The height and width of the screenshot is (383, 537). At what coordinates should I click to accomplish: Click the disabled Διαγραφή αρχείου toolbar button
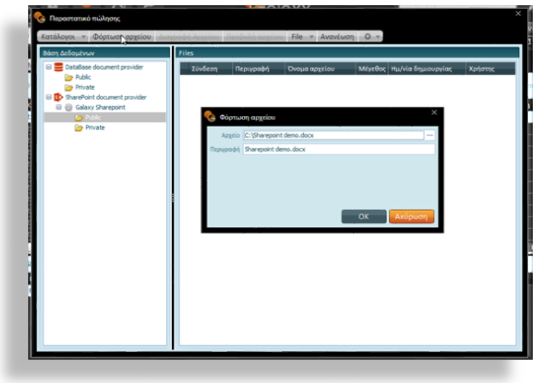point(188,37)
